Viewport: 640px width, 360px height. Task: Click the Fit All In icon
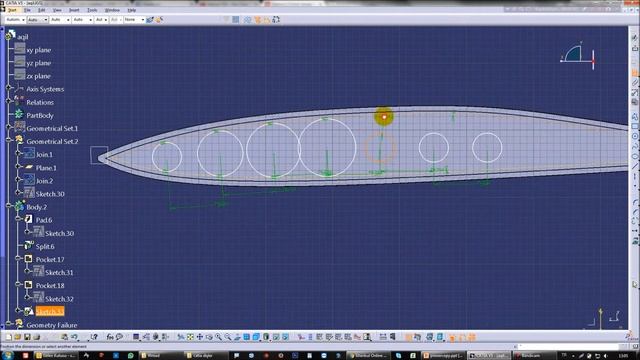click(190, 337)
